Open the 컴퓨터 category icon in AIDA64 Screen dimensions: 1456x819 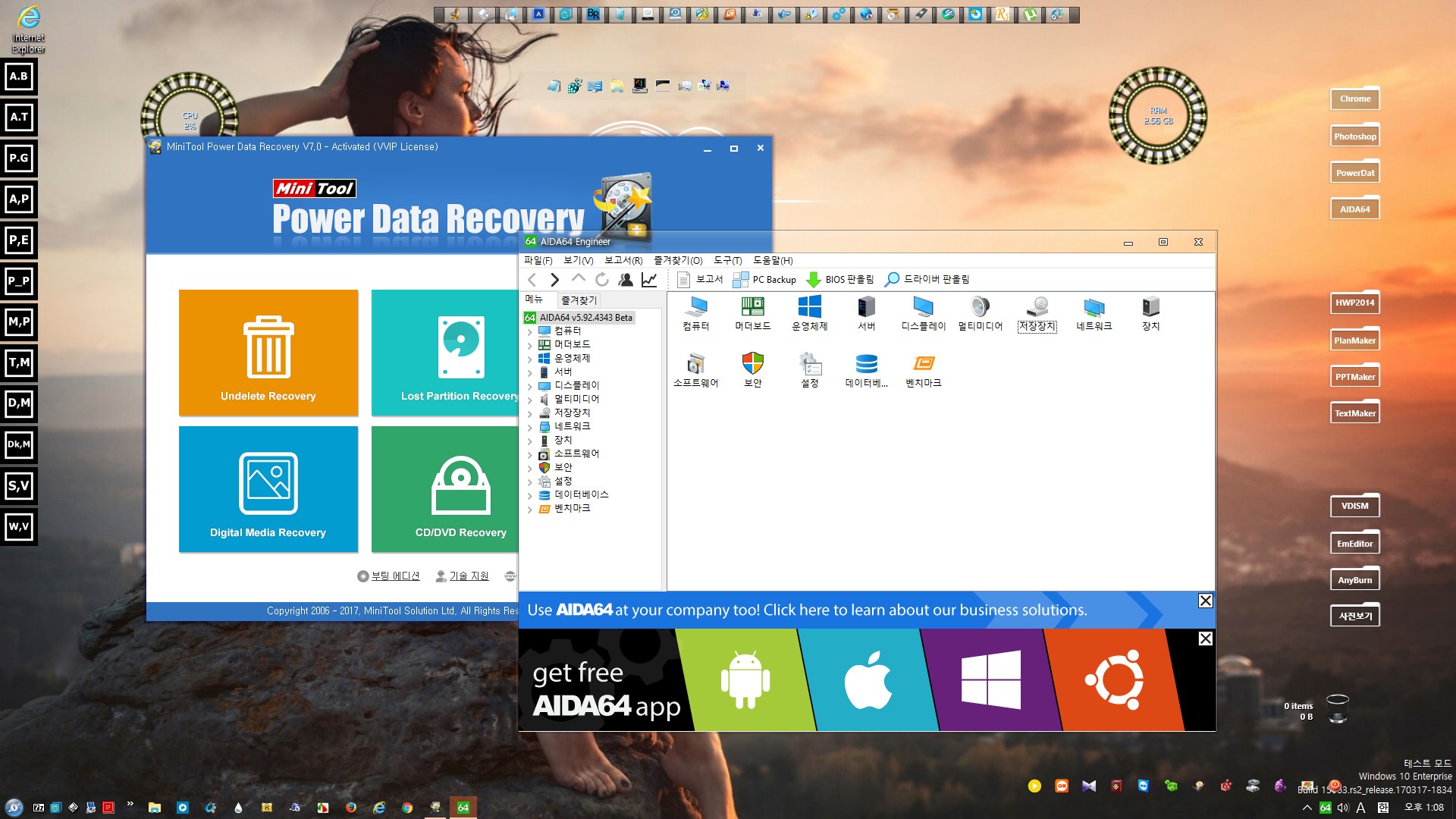(695, 313)
